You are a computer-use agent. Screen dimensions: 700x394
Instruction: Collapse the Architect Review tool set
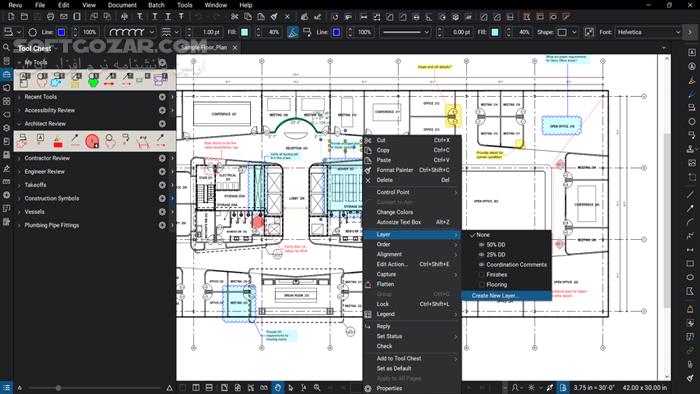(x=19, y=124)
